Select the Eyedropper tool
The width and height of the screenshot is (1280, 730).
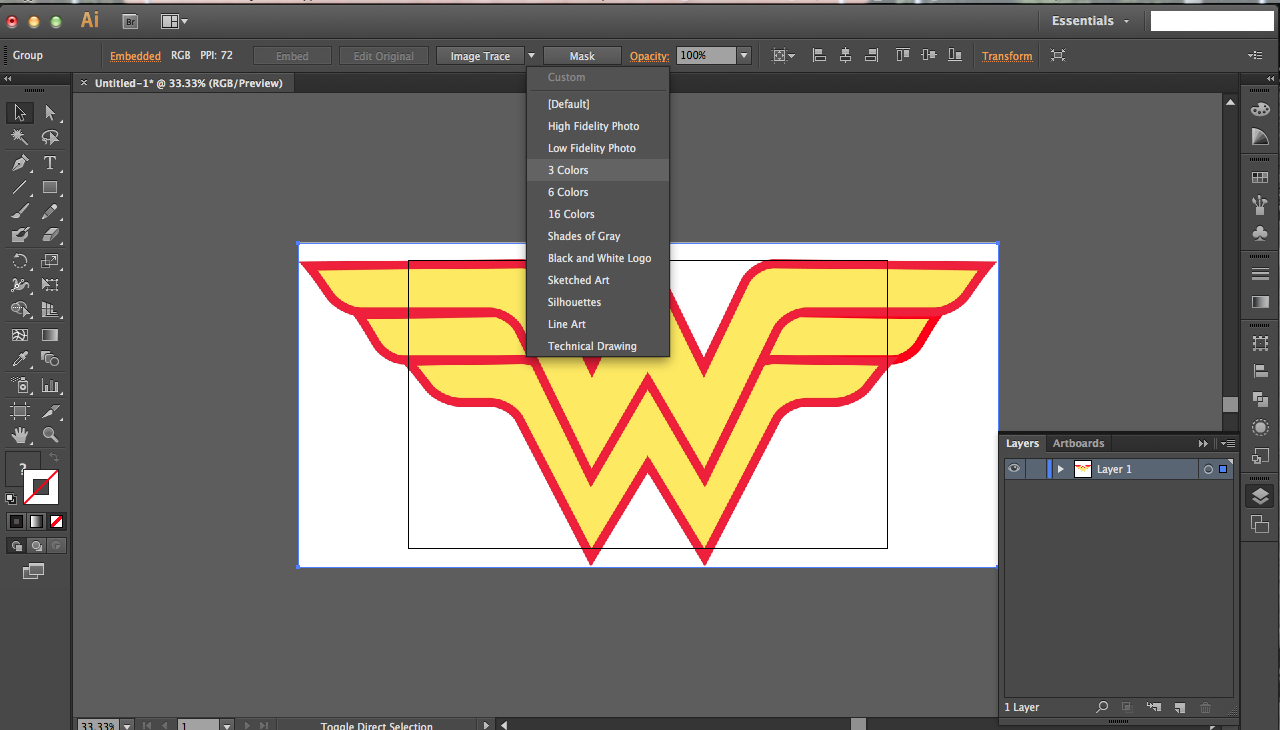[20, 360]
